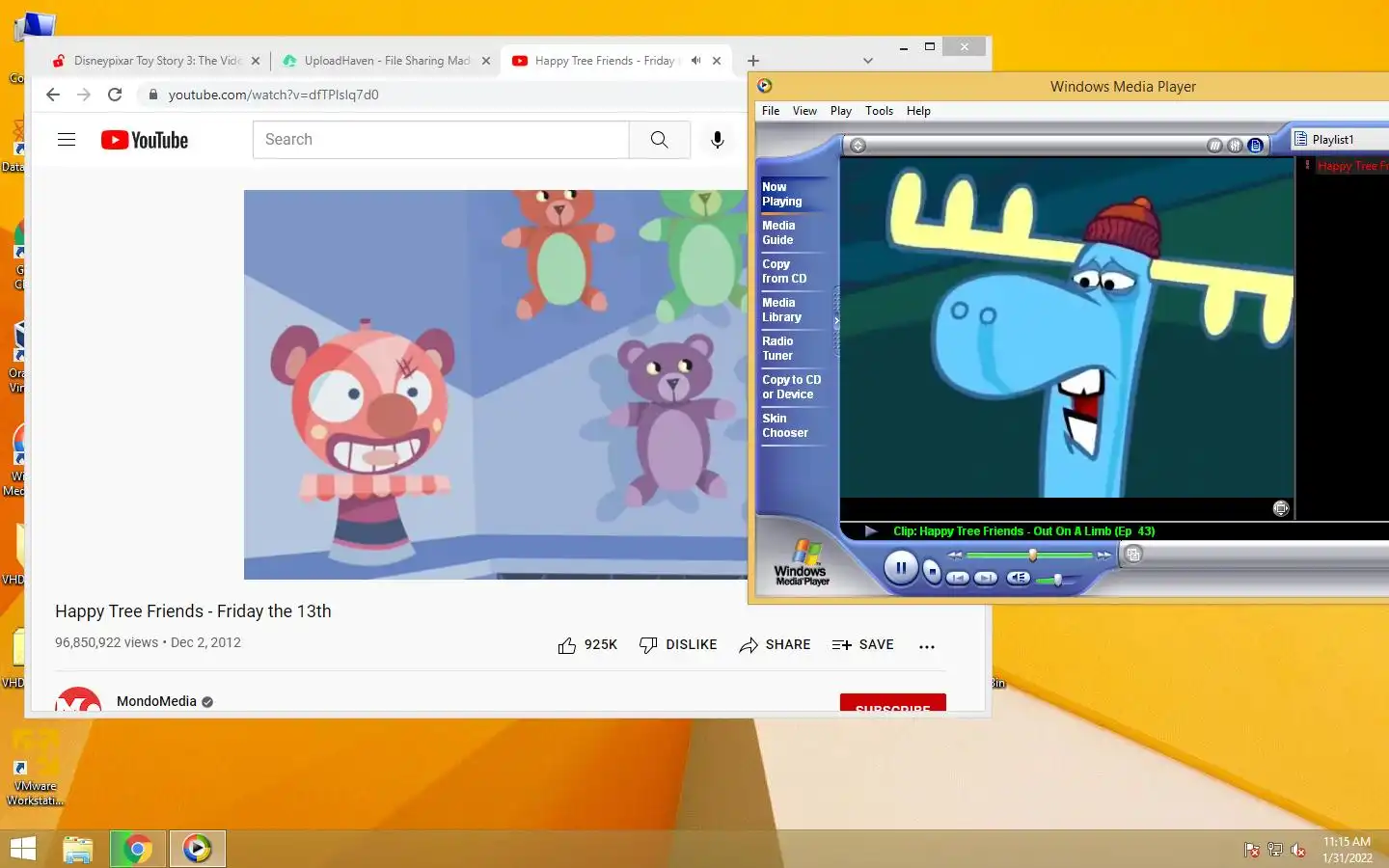
Task: Open Media Player's File menu
Action: click(x=771, y=111)
